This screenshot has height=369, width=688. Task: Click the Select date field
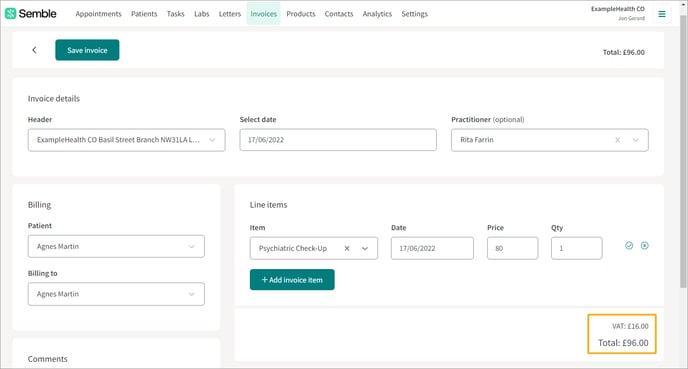338,140
